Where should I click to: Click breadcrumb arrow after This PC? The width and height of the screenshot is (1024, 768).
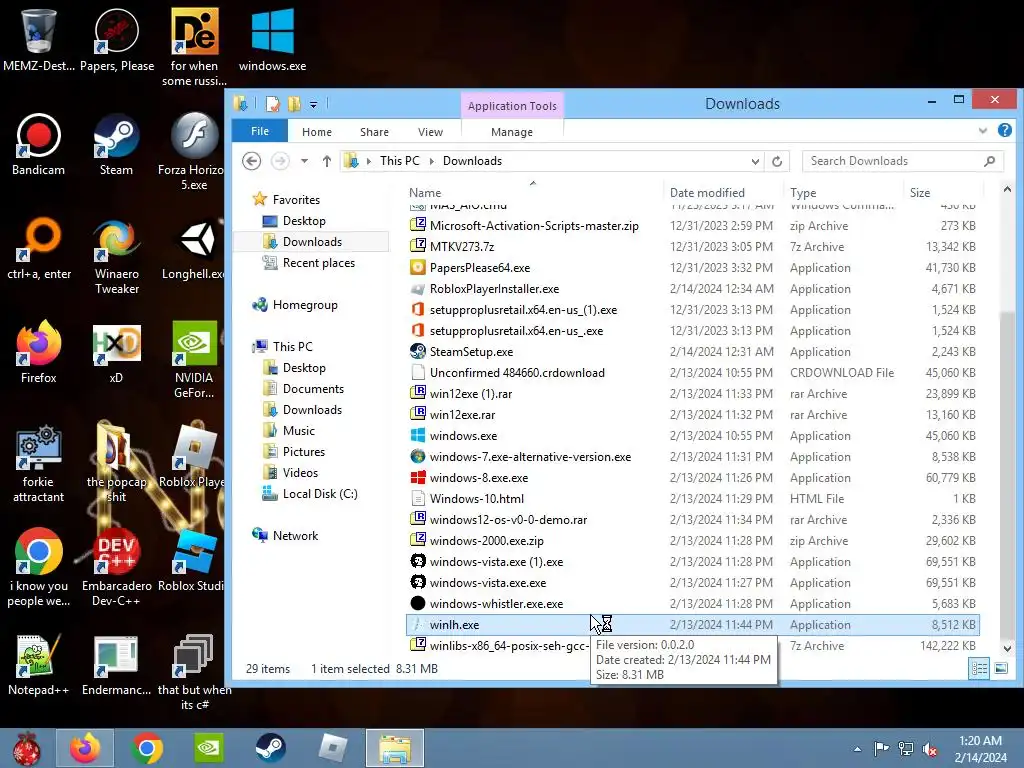pyautogui.click(x=431, y=161)
